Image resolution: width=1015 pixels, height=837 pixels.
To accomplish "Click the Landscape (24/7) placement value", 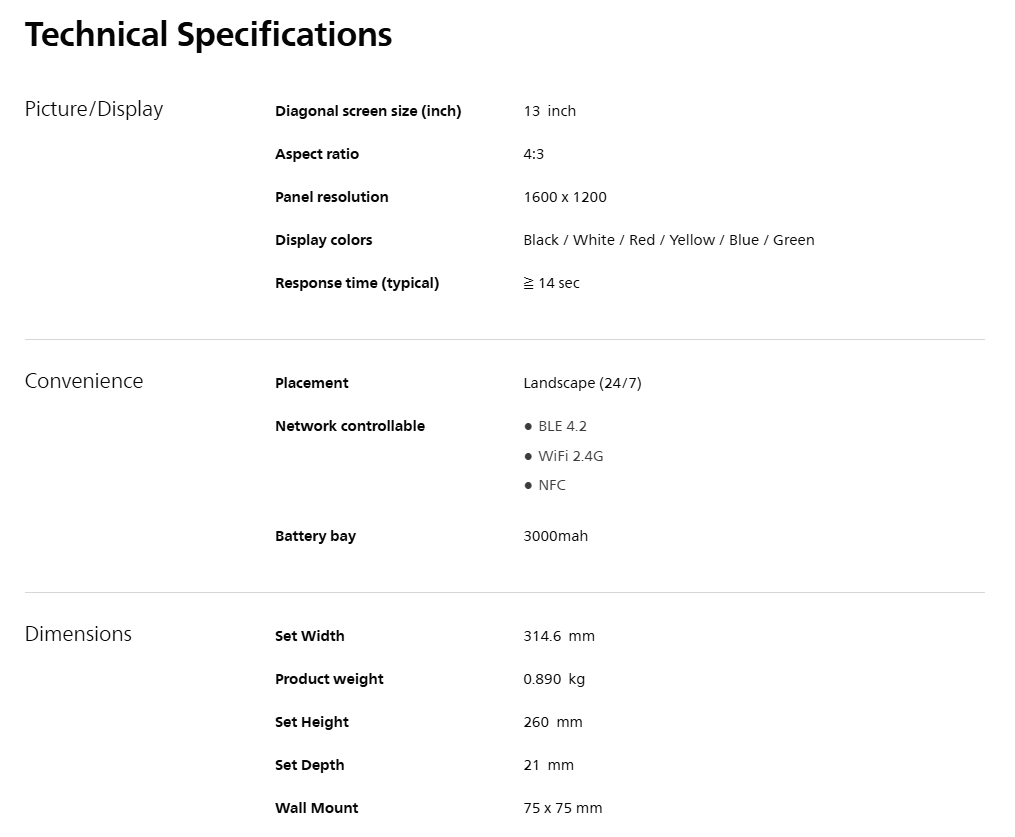I will 582,383.
